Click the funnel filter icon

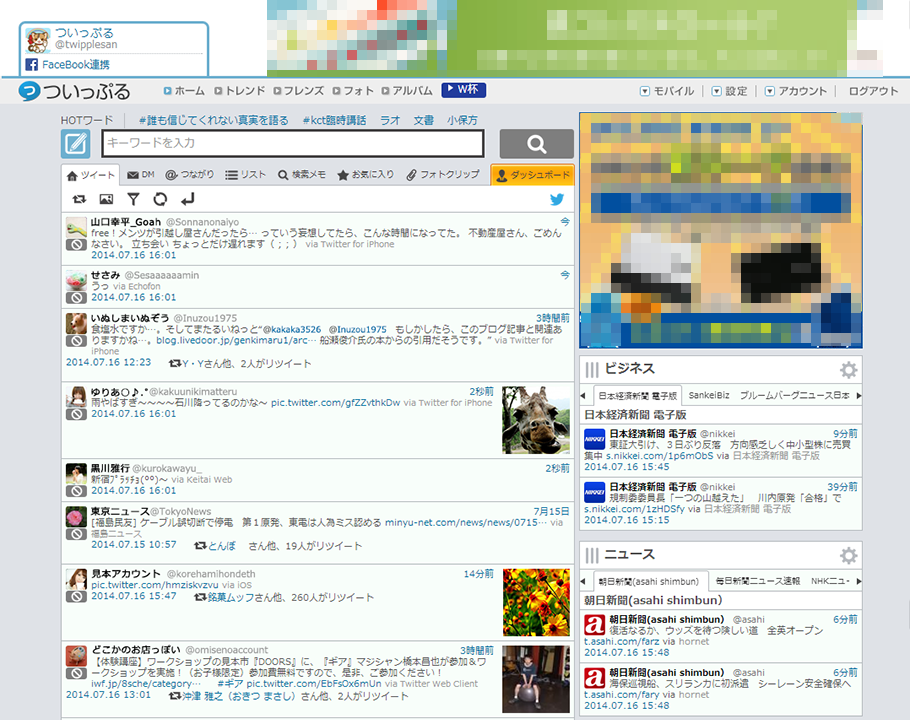coord(133,200)
